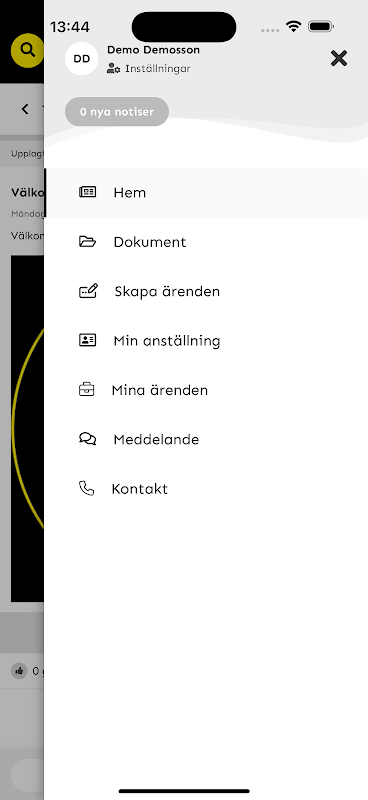Click the Kontakt phone icon
368x800 pixels.
tap(86, 489)
